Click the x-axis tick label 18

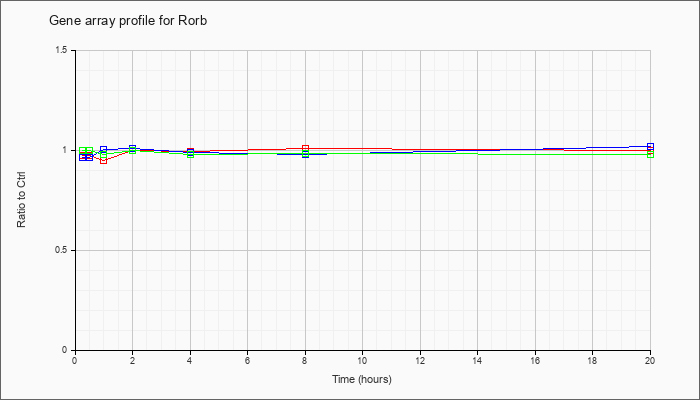[592, 359]
